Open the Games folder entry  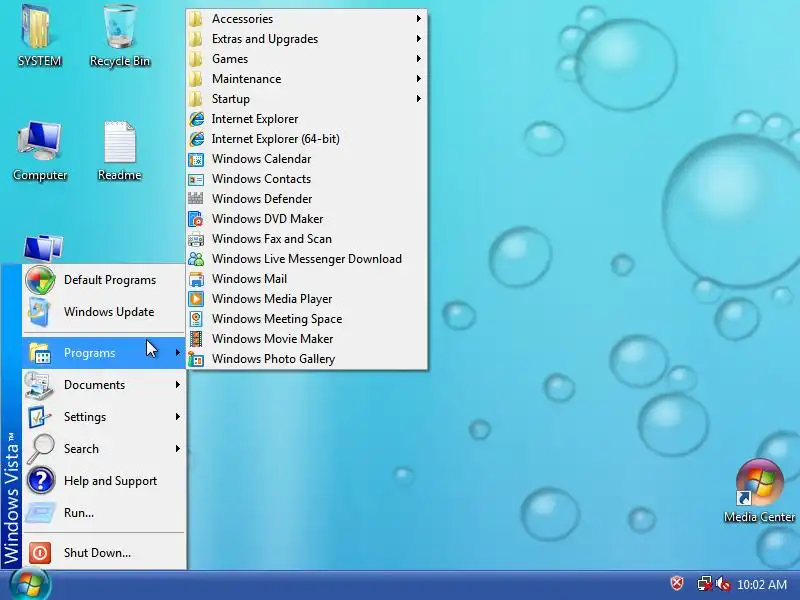click(x=307, y=59)
